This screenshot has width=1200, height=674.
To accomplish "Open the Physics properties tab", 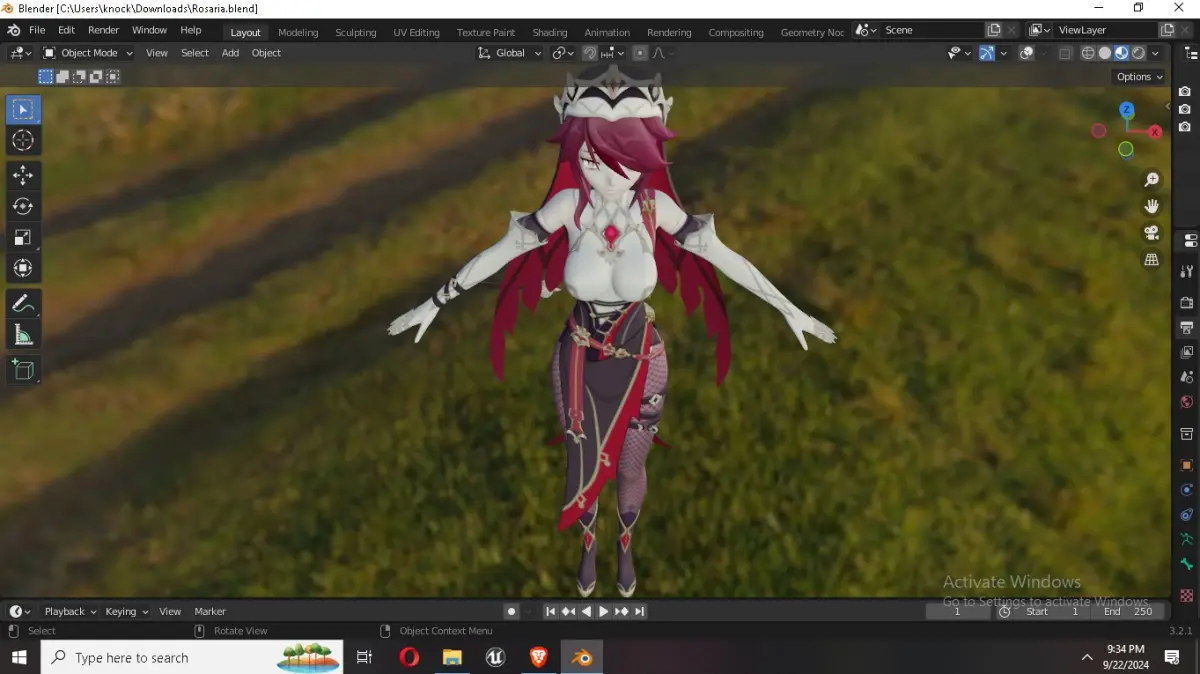I will click(1188, 490).
